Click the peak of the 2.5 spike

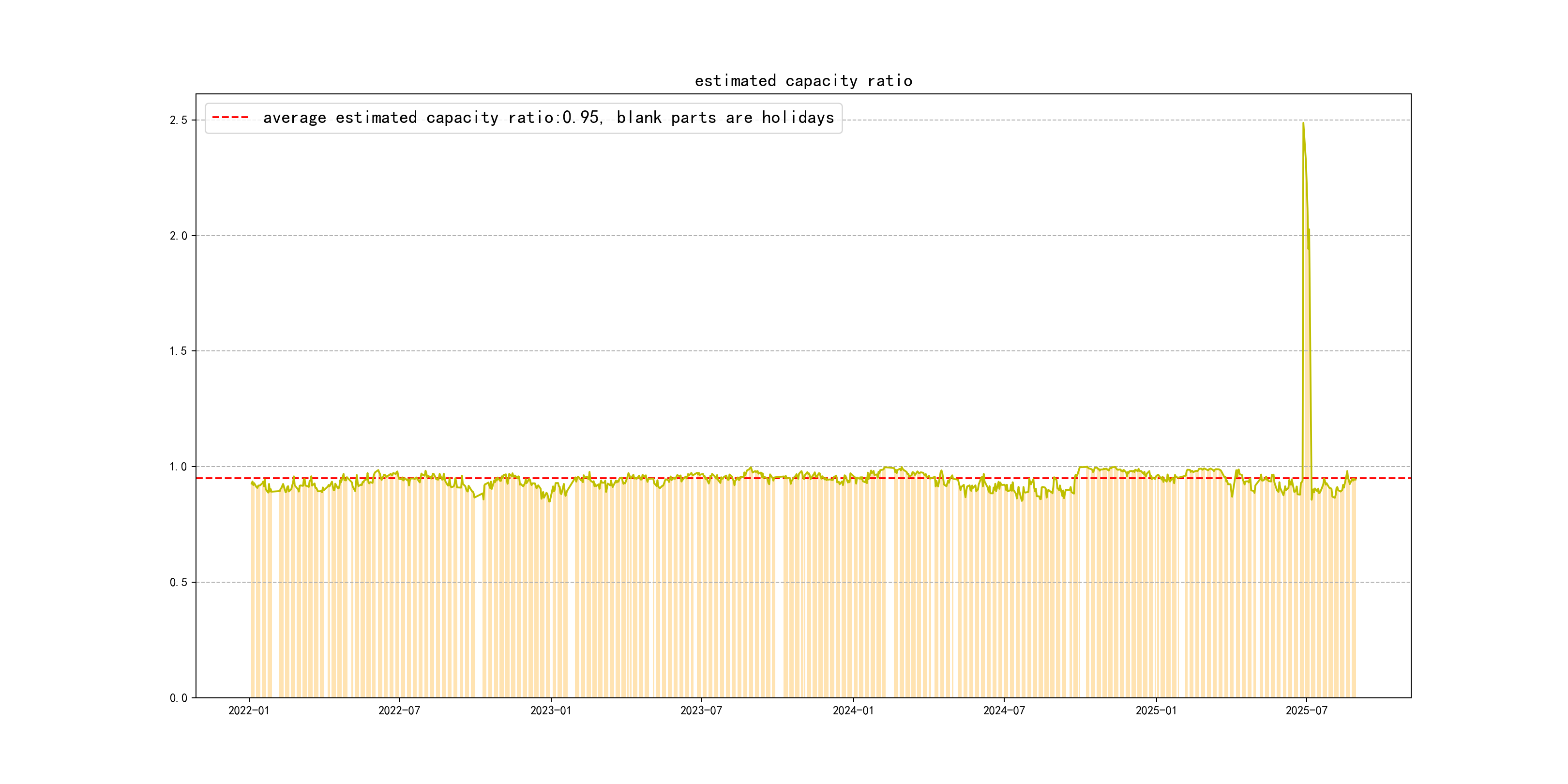[1303, 123]
